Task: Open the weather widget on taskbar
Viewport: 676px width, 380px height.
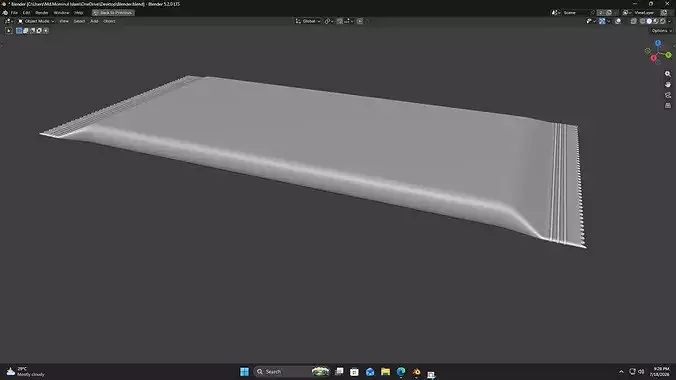Action: click(26, 371)
